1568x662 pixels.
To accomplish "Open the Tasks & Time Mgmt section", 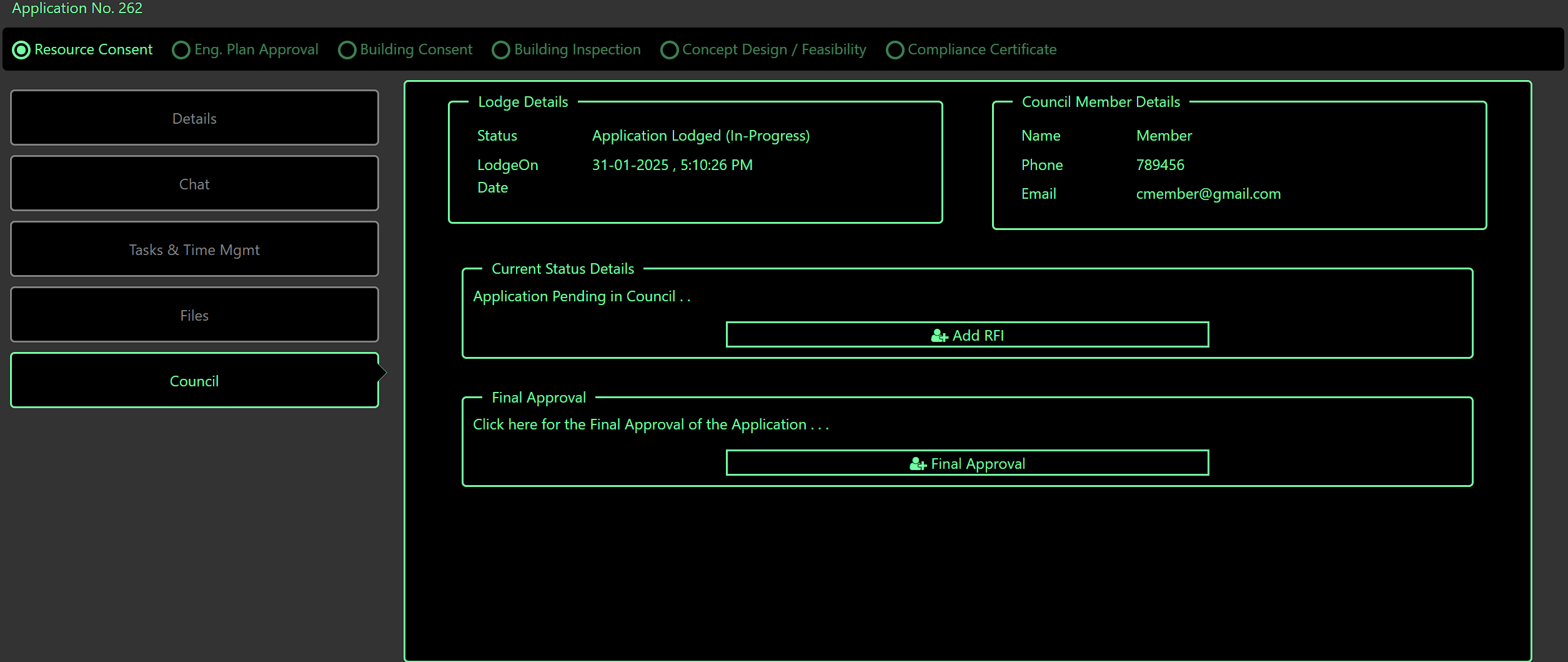I will pyautogui.click(x=194, y=249).
